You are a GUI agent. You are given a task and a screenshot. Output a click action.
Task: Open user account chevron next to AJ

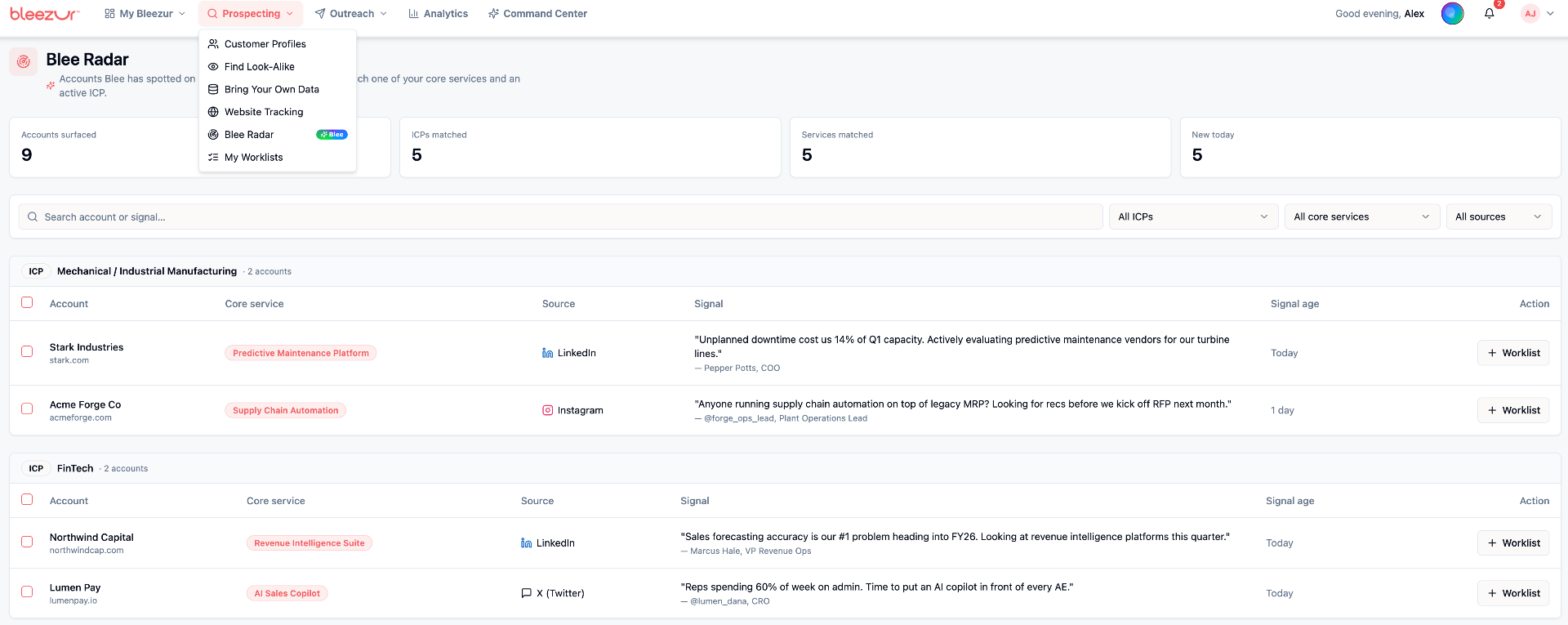1550,14
